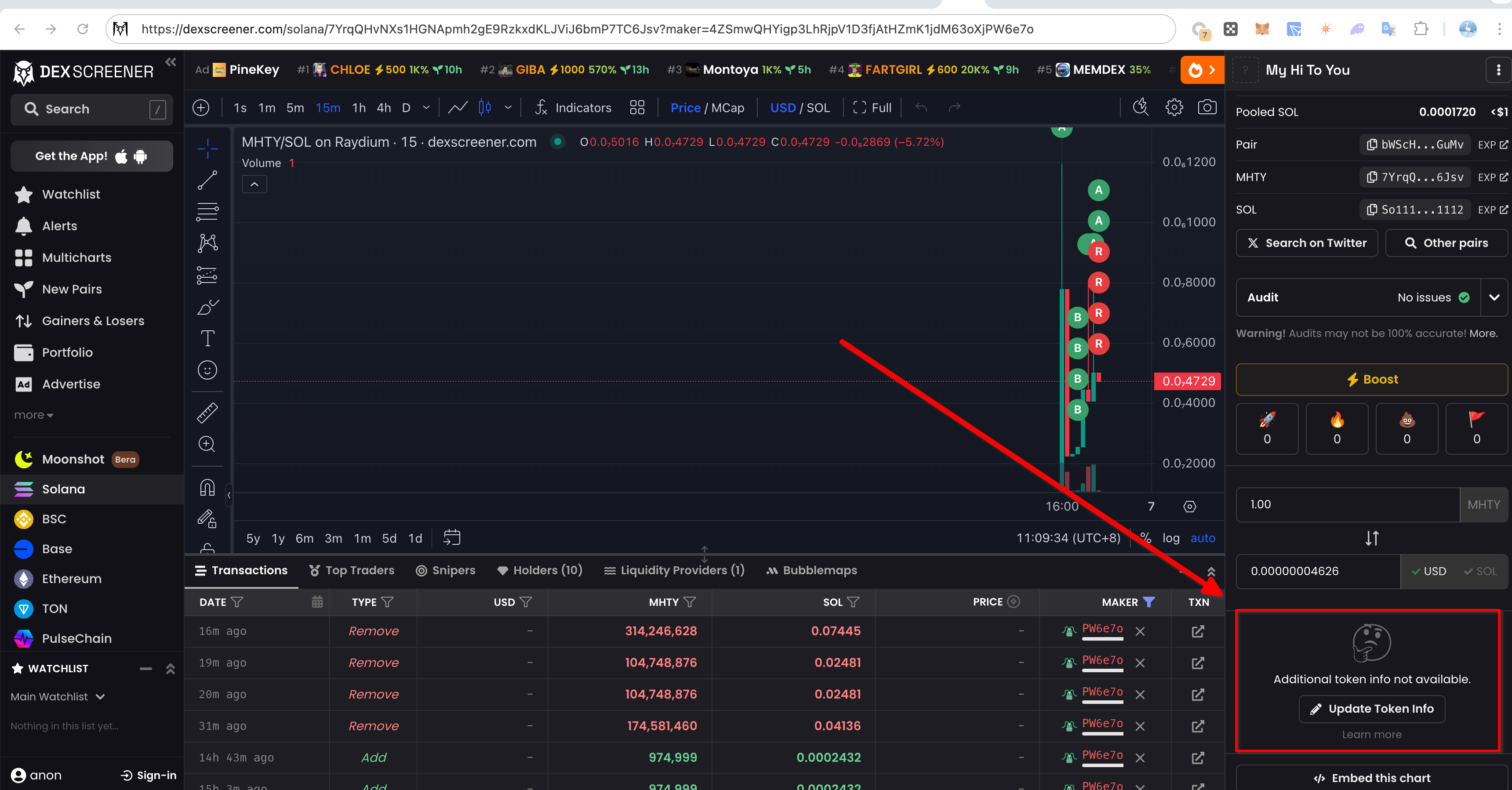Click the rocket reaction button

(1267, 428)
